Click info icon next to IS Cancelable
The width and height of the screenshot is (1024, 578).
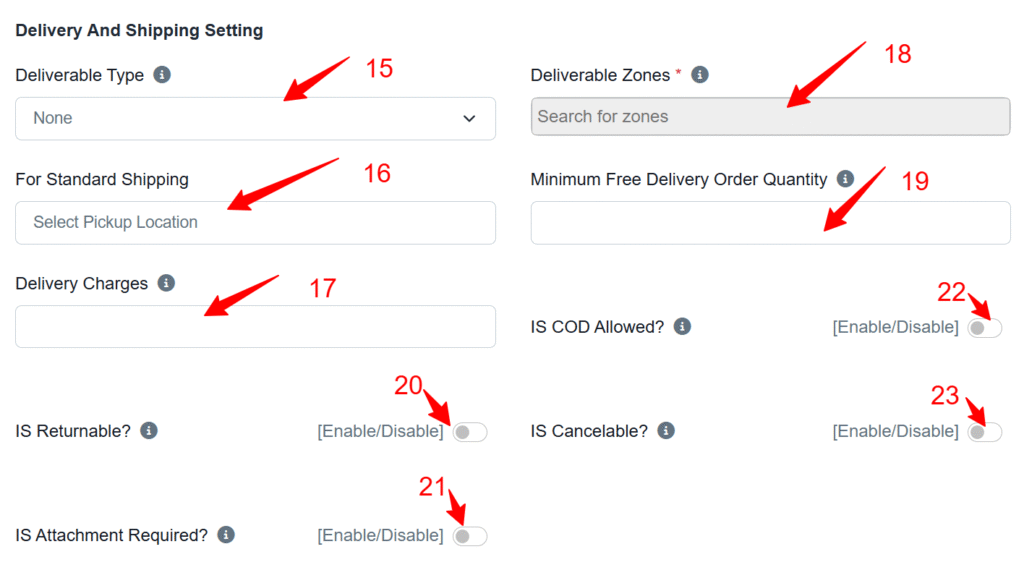(666, 431)
